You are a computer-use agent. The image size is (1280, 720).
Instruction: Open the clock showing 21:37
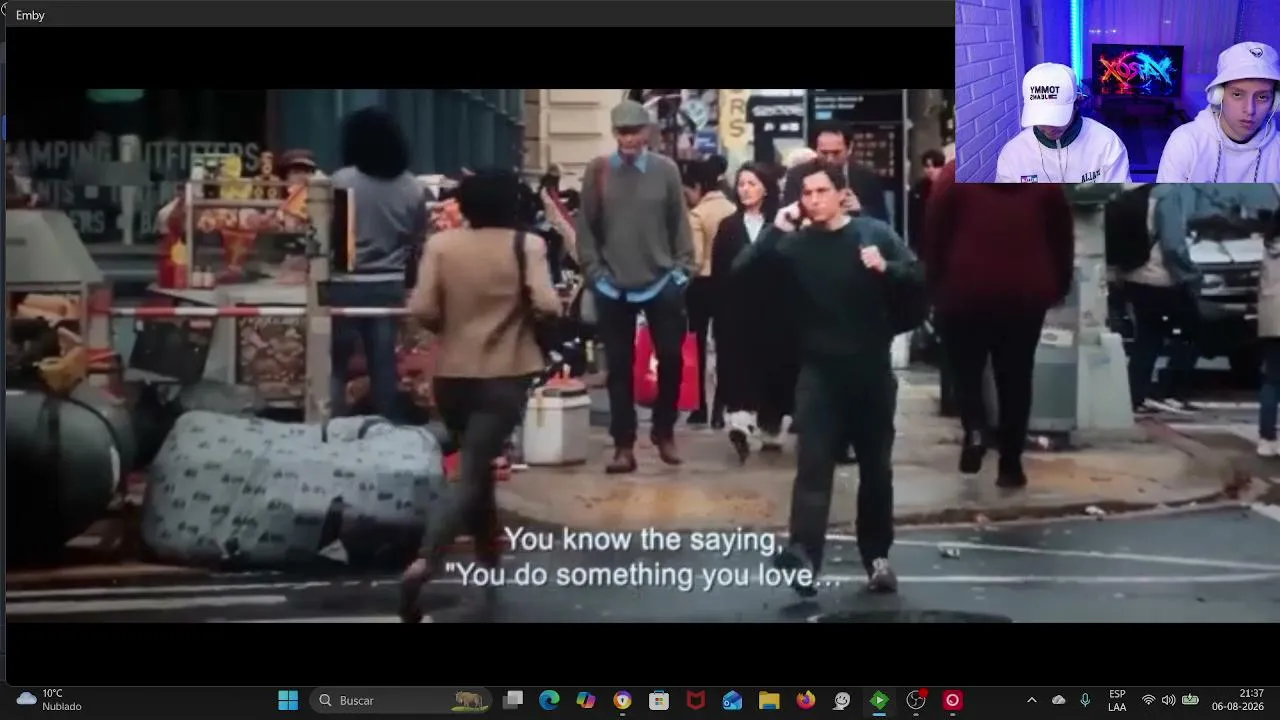1238,700
